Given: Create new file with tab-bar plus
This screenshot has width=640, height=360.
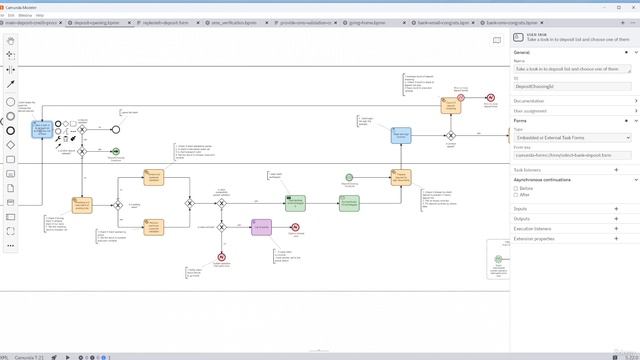Looking at the screenshot, I should pyautogui.click(x=622, y=23).
